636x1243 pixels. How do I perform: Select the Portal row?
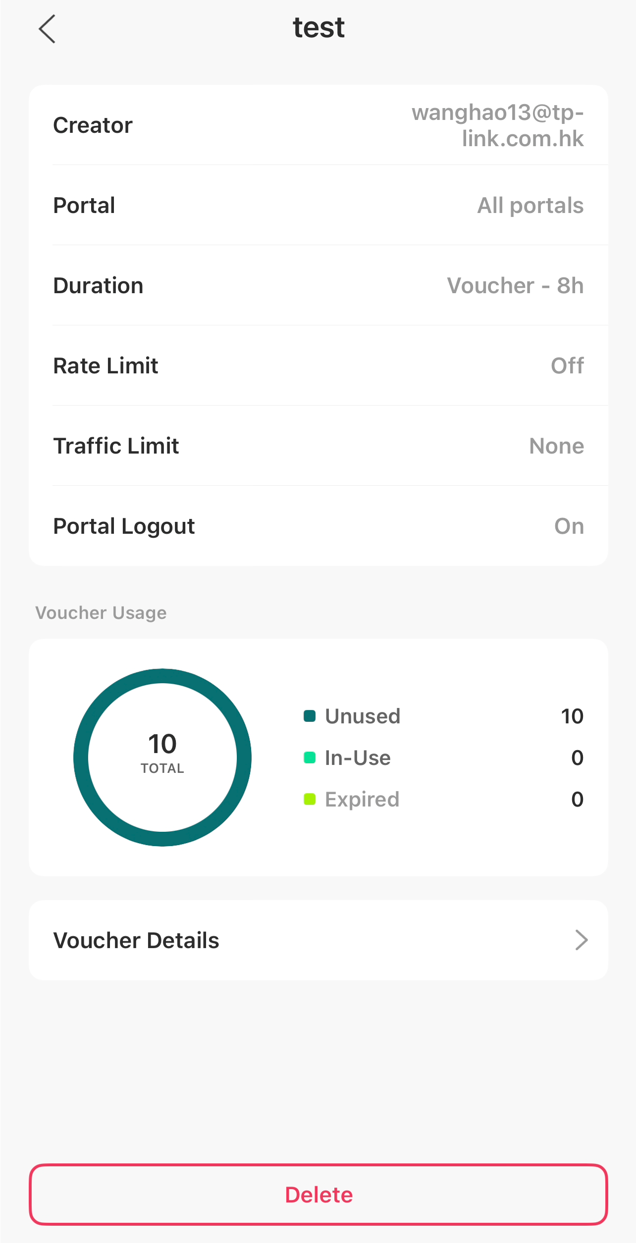point(318,205)
